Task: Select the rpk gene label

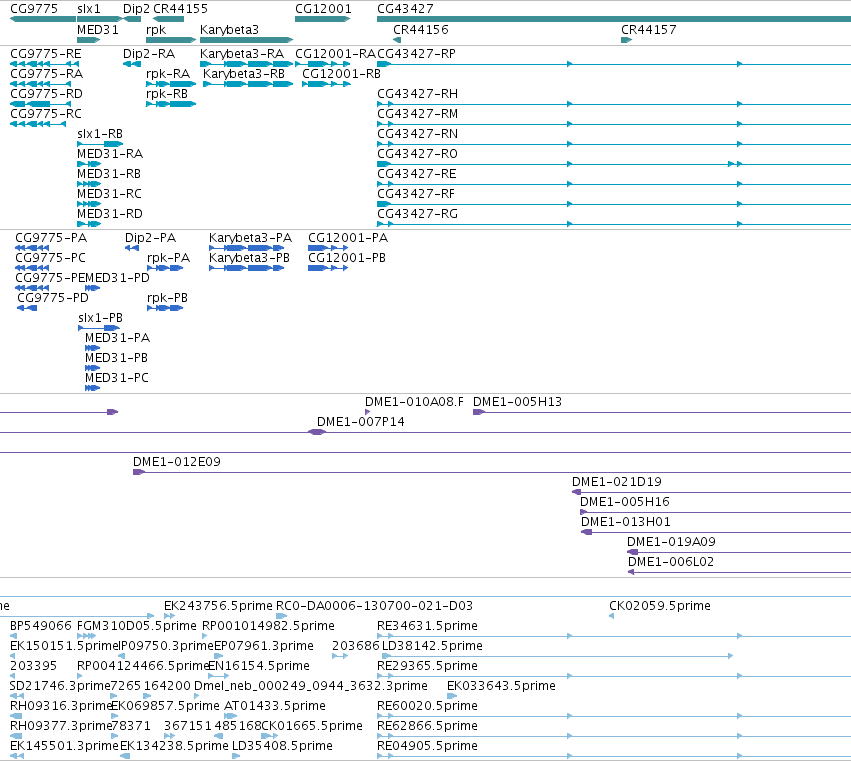Action: coord(156,30)
